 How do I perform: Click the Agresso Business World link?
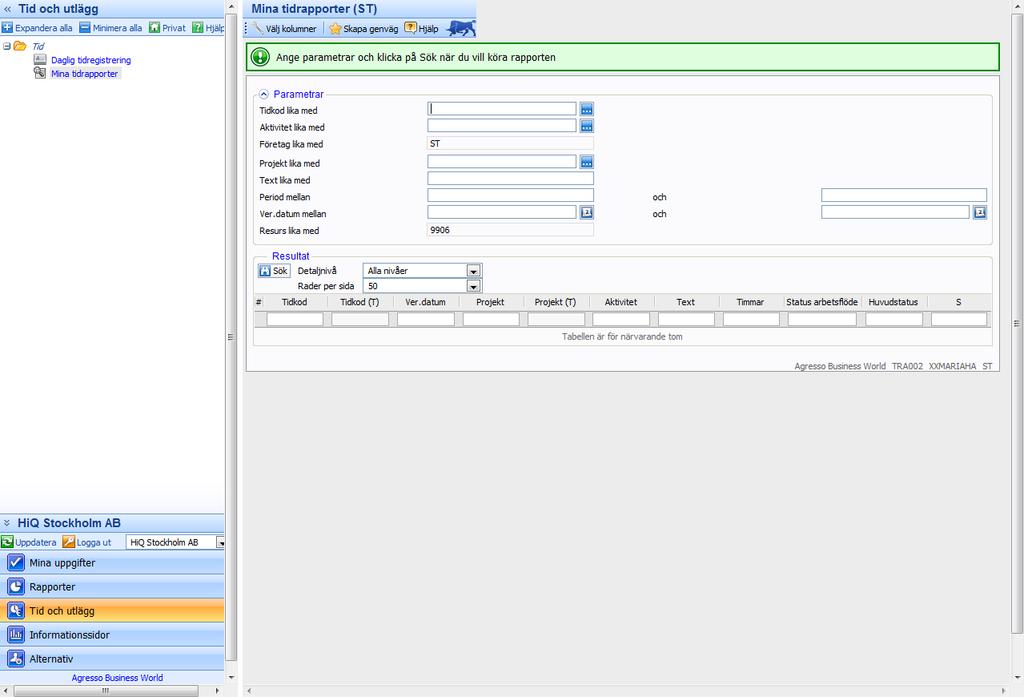tap(118, 678)
